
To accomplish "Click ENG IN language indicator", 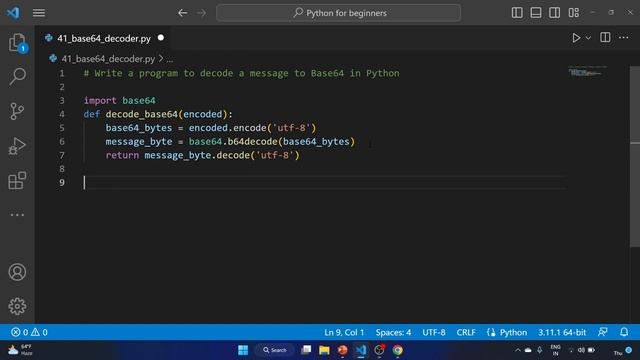I will click(556, 350).
